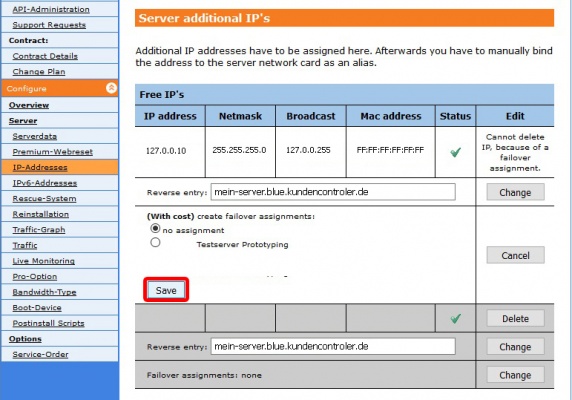The height and width of the screenshot is (400, 572).
Task: Save the failover assignment
Action: click(x=166, y=290)
